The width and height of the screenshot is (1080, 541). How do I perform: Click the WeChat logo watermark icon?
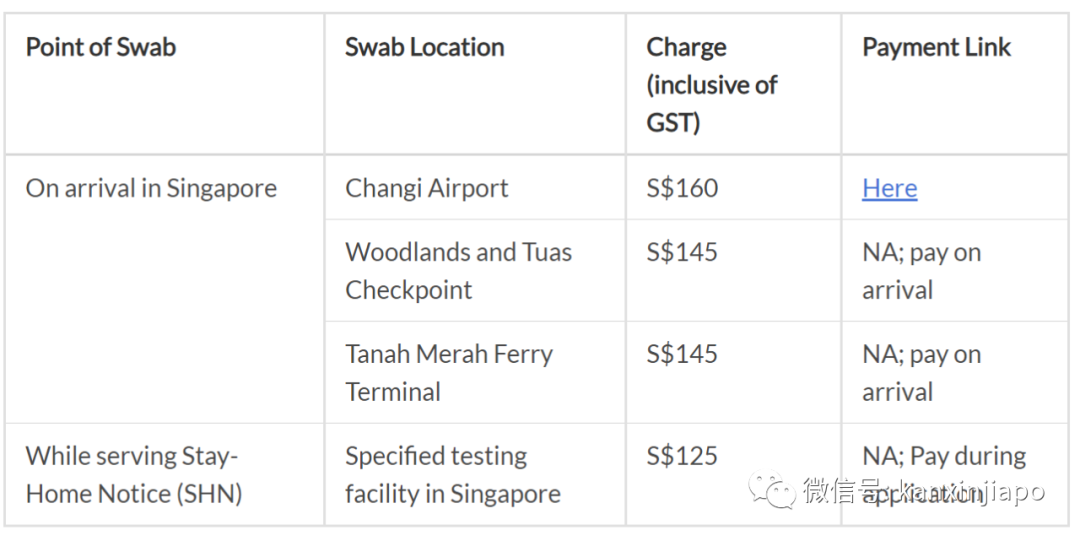[774, 490]
